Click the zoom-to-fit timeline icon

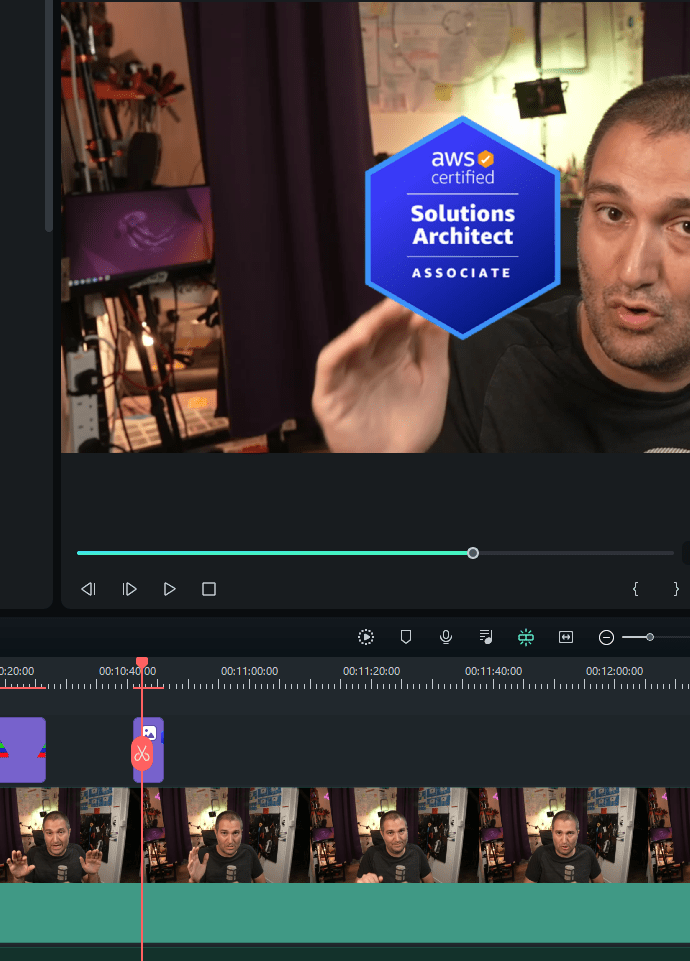coord(566,637)
